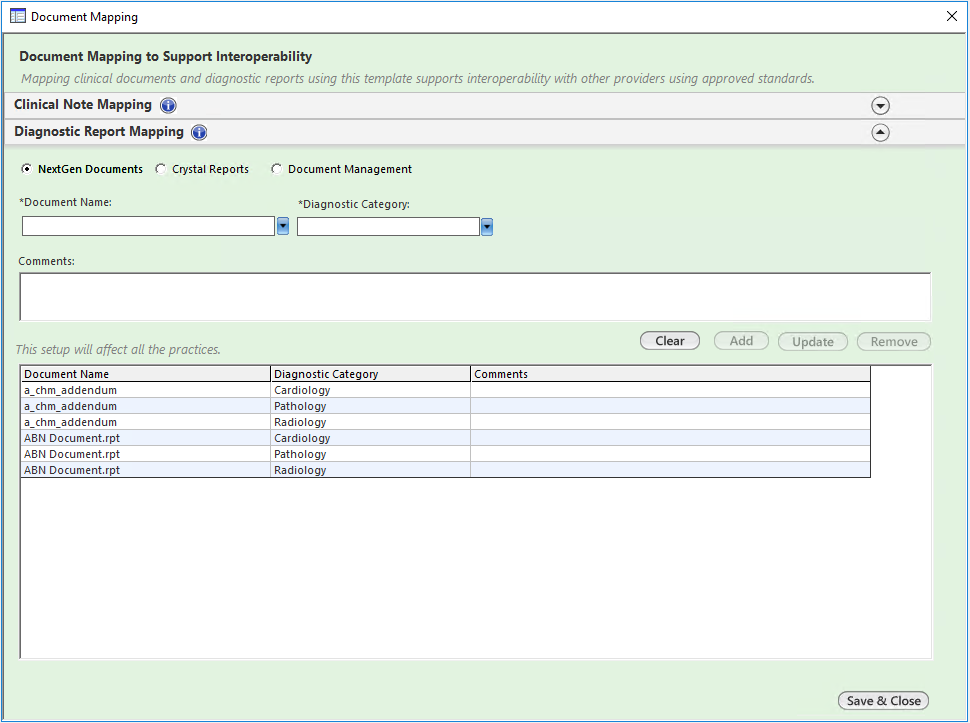The height and width of the screenshot is (723, 970).
Task: Collapse the Diagnostic Report Mapping section
Action: (880, 132)
